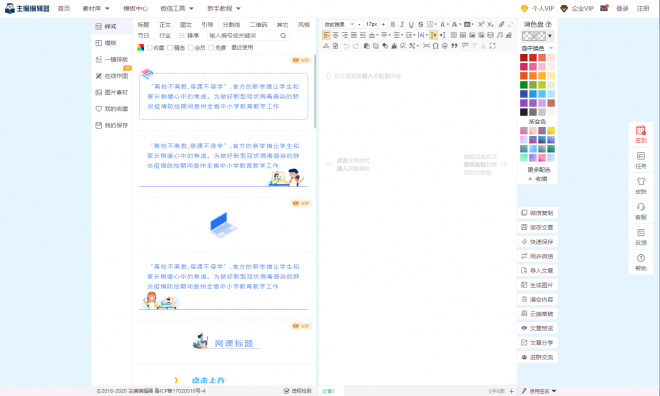The height and width of the screenshot is (396, 660).
Task: Open the 微信工具 dropdown menu
Action: pyautogui.click(x=177, y=8)
